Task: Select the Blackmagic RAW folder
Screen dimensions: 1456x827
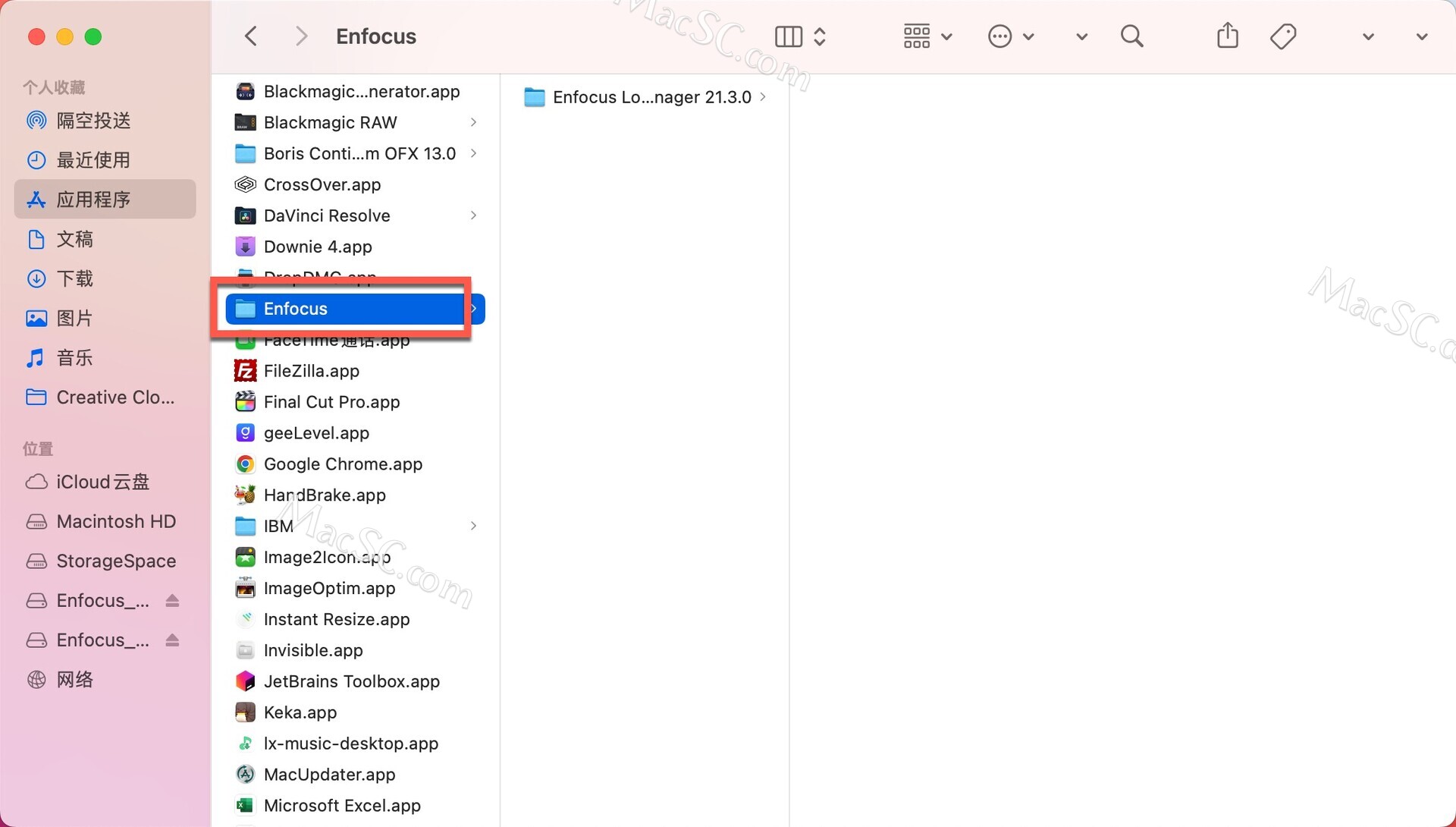Action: tap(355, 122)
